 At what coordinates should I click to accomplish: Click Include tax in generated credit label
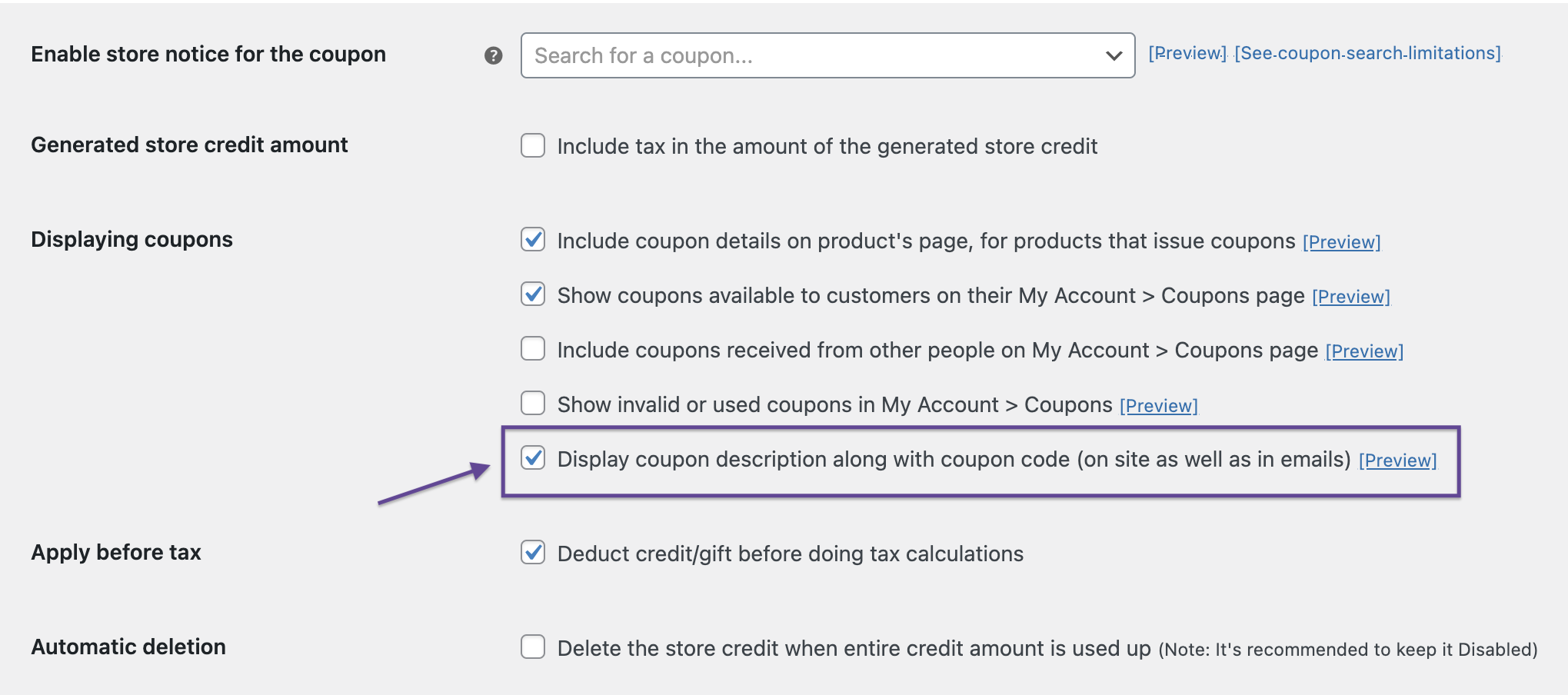point(827,146)
